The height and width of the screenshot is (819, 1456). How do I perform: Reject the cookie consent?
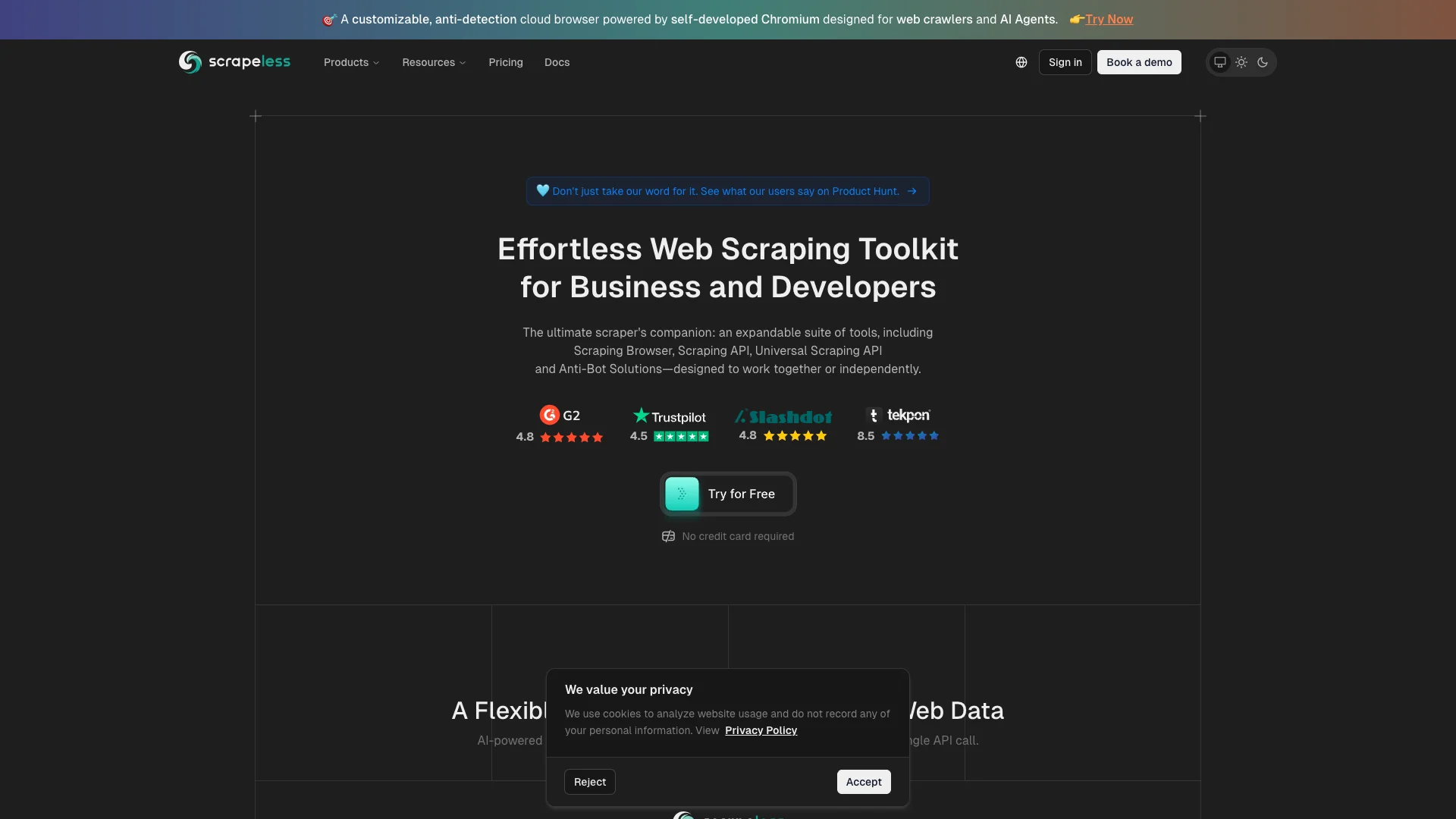coord(589,782)
